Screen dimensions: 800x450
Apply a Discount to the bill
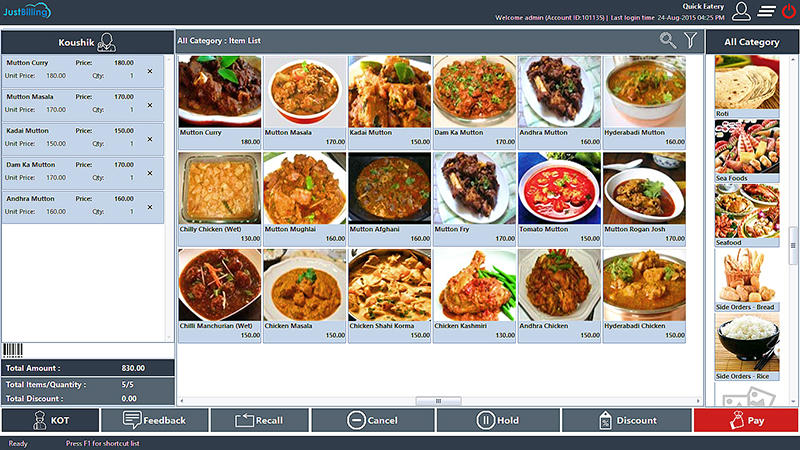(627, 420)
